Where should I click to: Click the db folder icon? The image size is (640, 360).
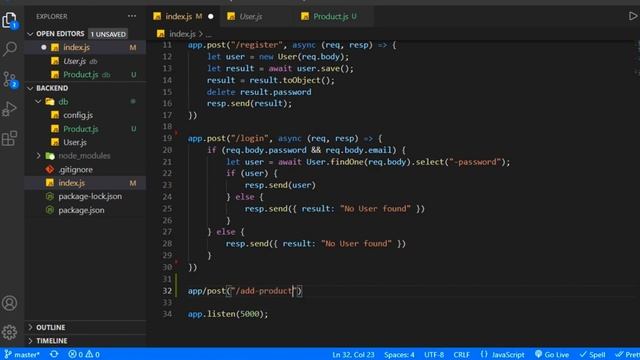click(x=50, y=102)
